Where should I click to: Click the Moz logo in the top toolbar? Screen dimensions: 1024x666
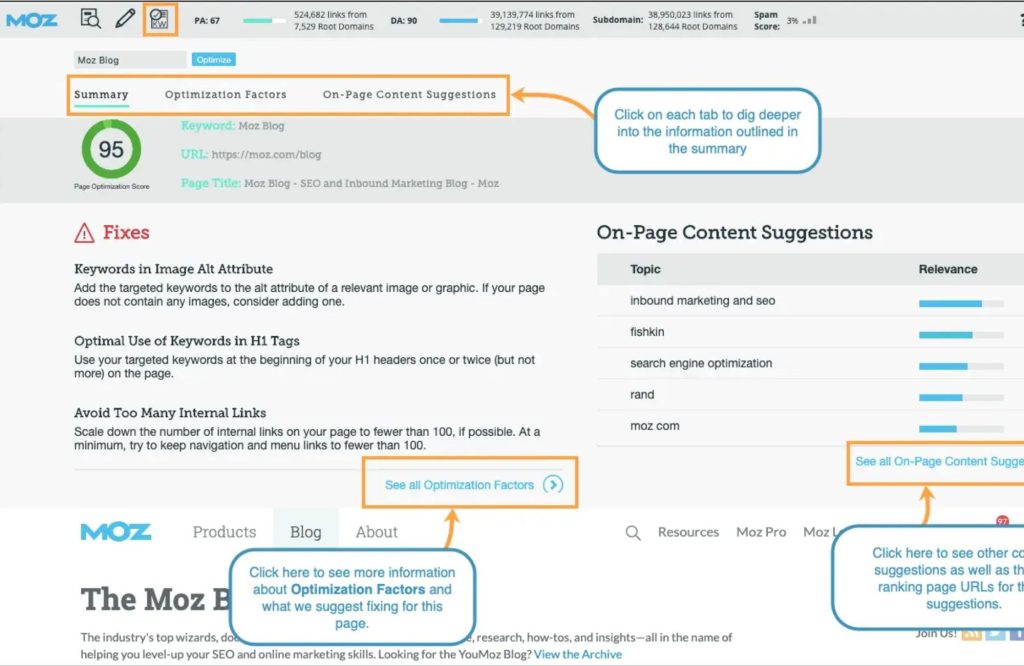(x=32, y=18)
